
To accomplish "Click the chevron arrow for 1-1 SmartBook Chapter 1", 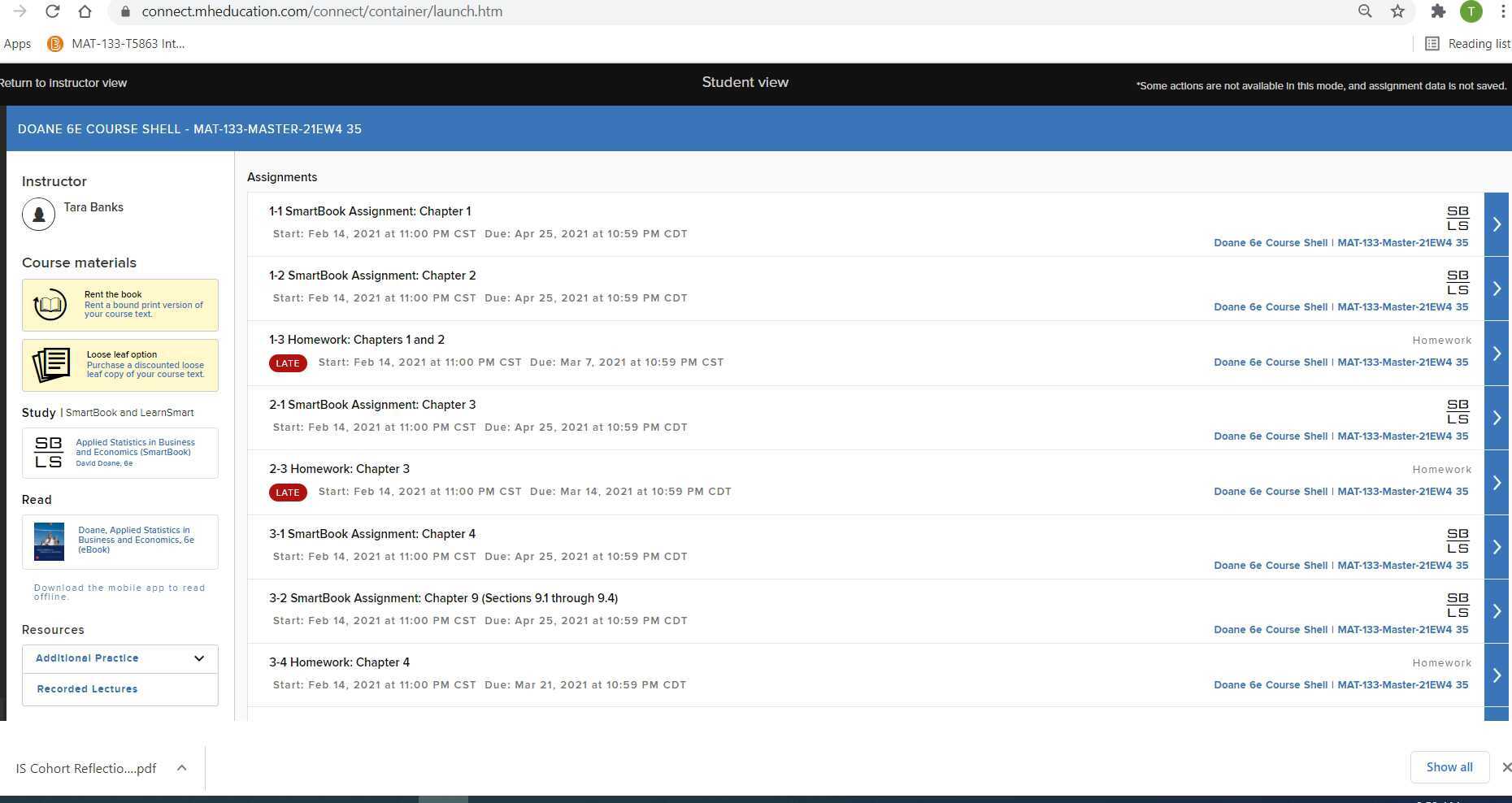I will tap(1497, 224).
